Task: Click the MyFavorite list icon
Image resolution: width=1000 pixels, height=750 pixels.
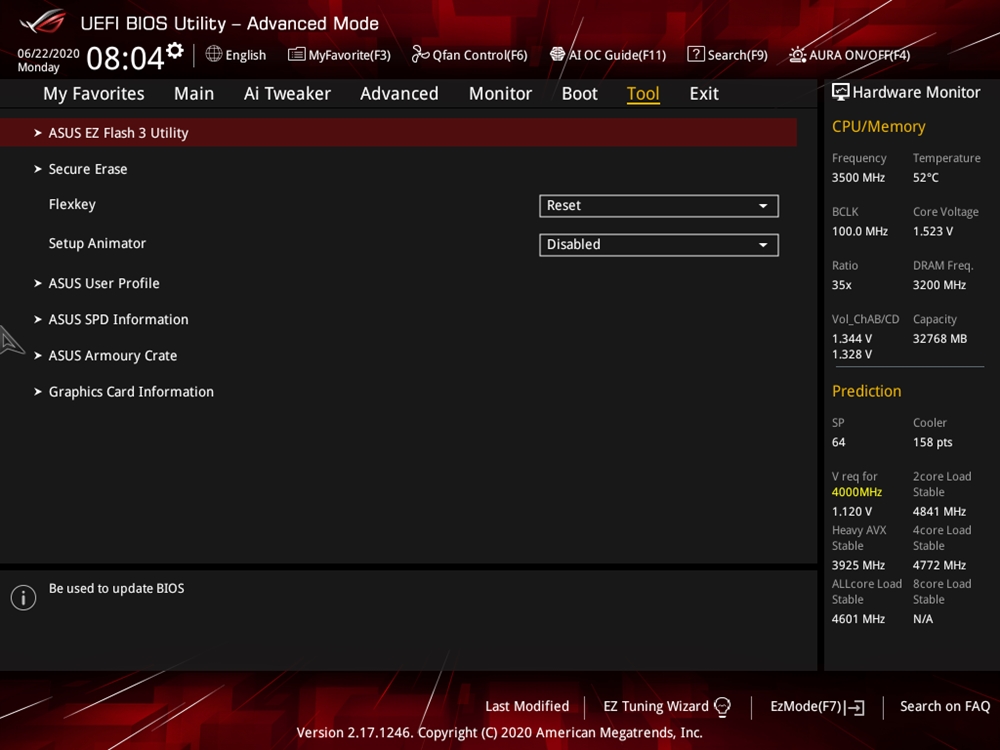Action: 296,54
